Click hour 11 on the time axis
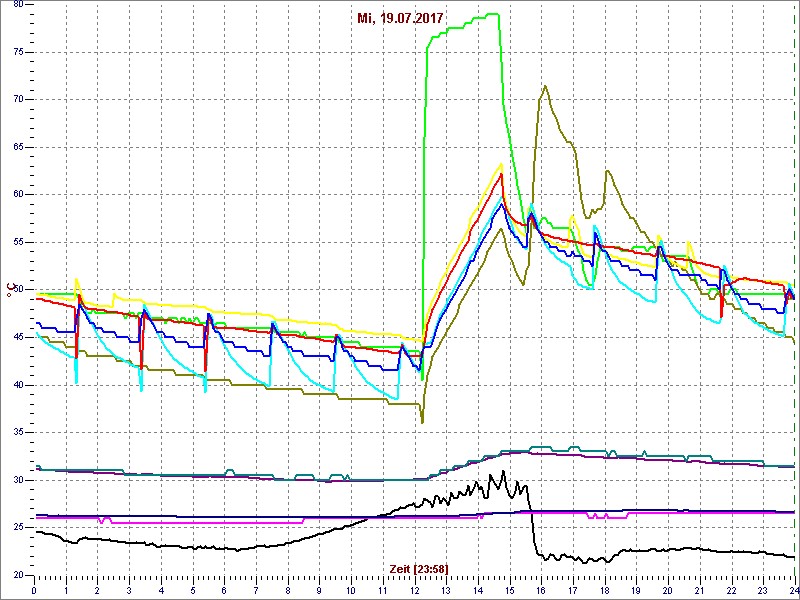Viewport: 800px width, 600px height. 383,590
